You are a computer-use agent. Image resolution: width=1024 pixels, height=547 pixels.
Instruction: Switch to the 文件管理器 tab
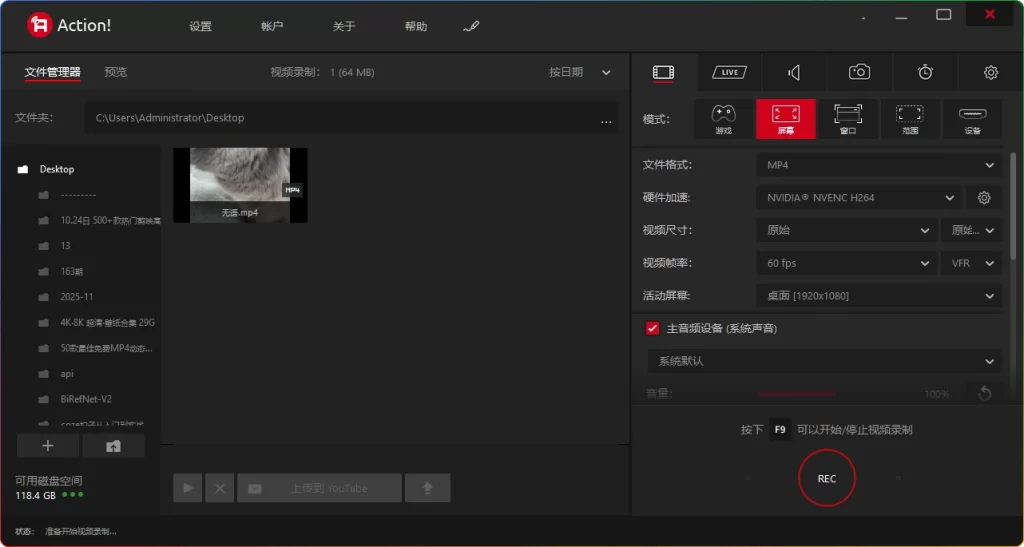click(x=53, y=72)
